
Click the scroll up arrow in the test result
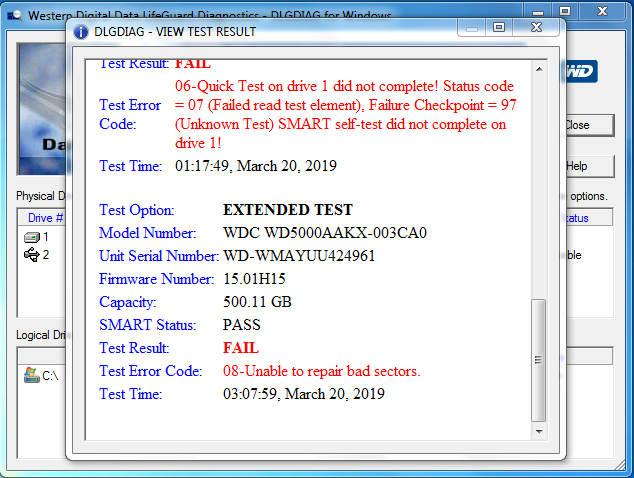click(539, 69)
